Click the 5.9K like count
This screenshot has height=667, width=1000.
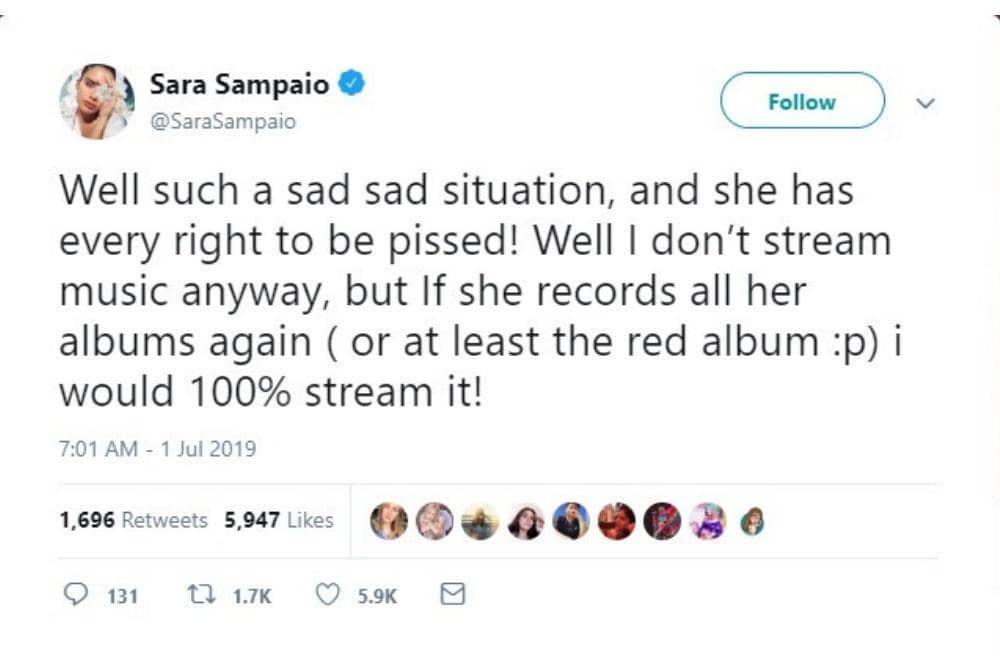[x=378, y=596]
